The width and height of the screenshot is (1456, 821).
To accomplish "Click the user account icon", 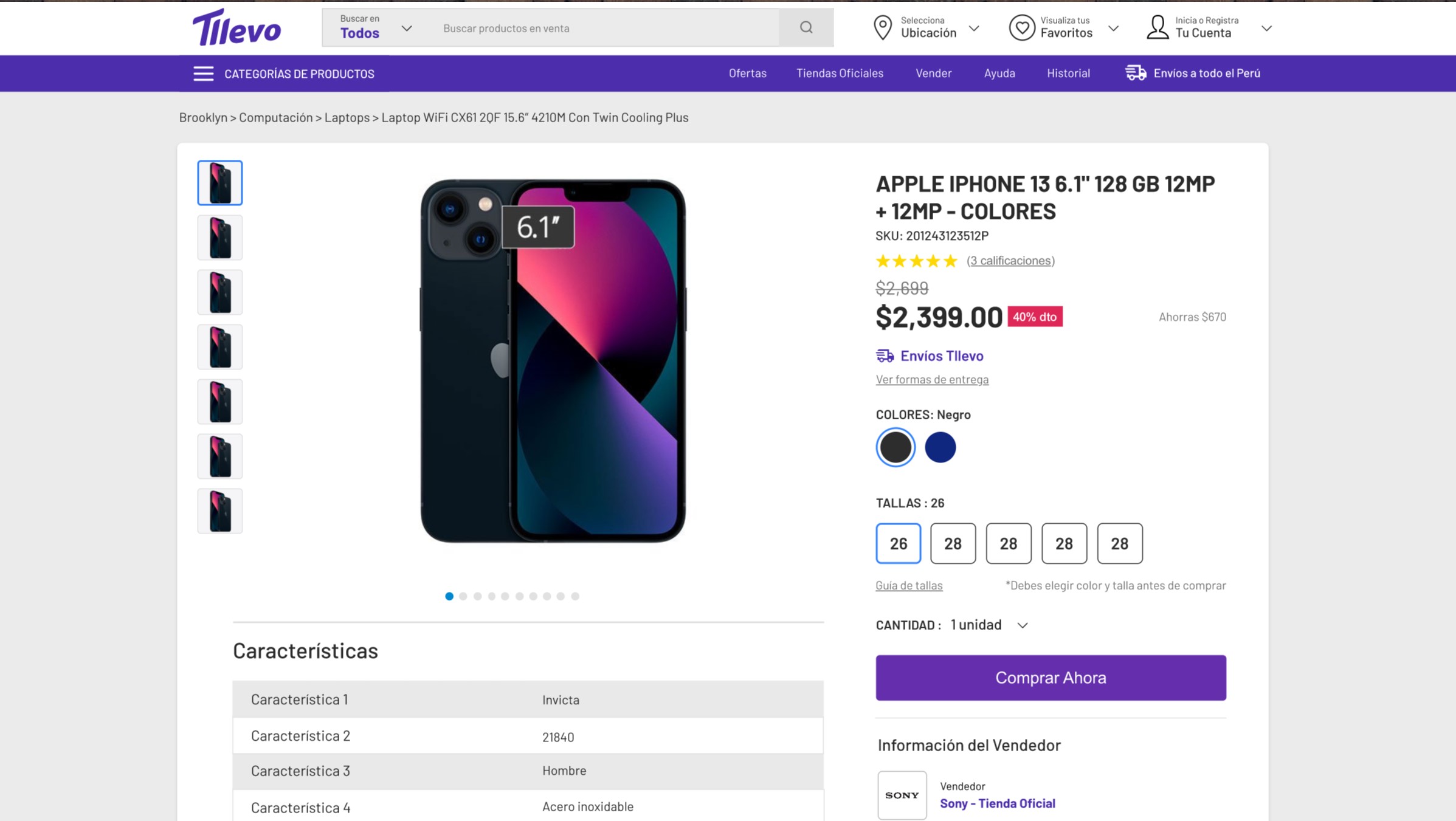I will [x=1158, y=28].
